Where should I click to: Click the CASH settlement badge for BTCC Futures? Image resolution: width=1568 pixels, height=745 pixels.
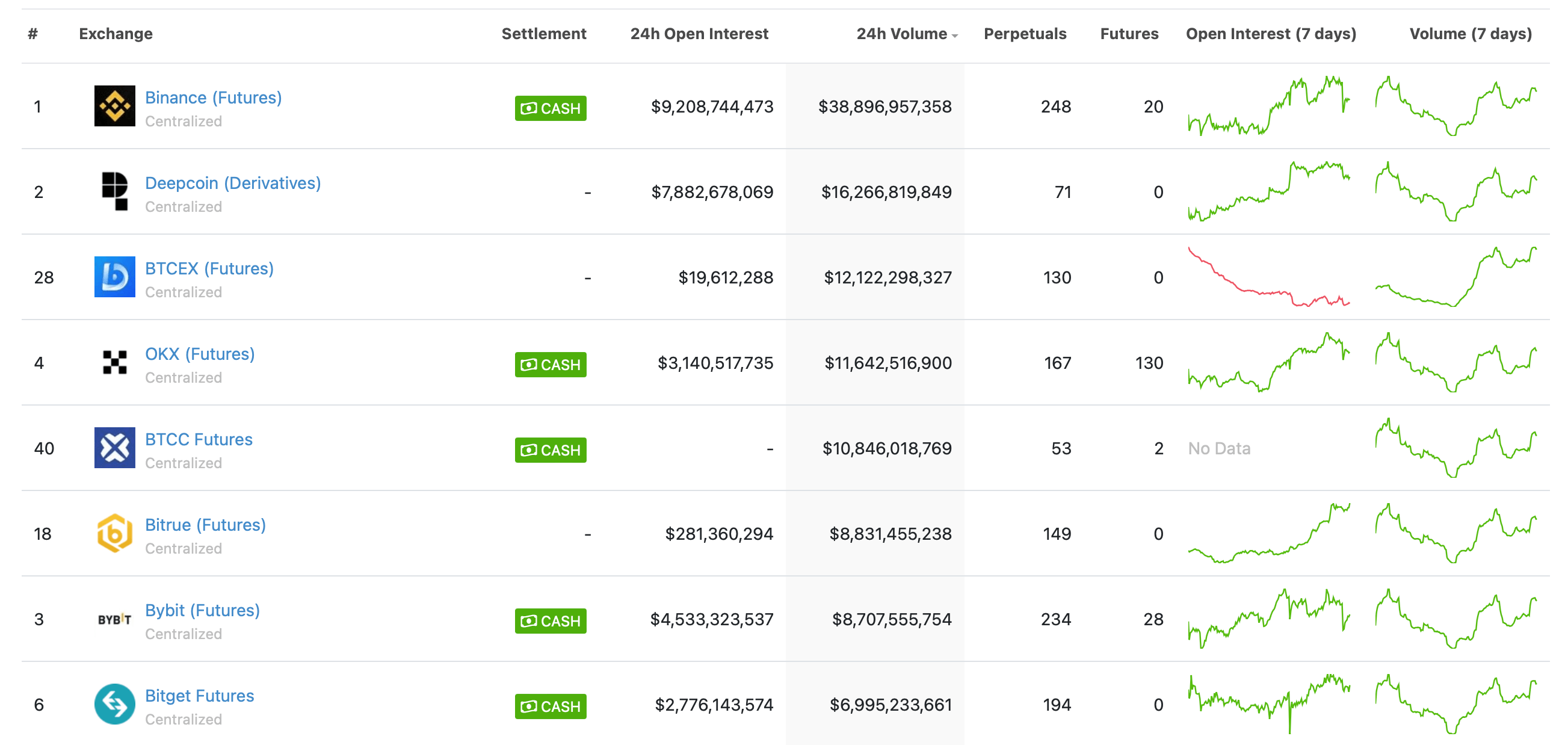[551, 450]
